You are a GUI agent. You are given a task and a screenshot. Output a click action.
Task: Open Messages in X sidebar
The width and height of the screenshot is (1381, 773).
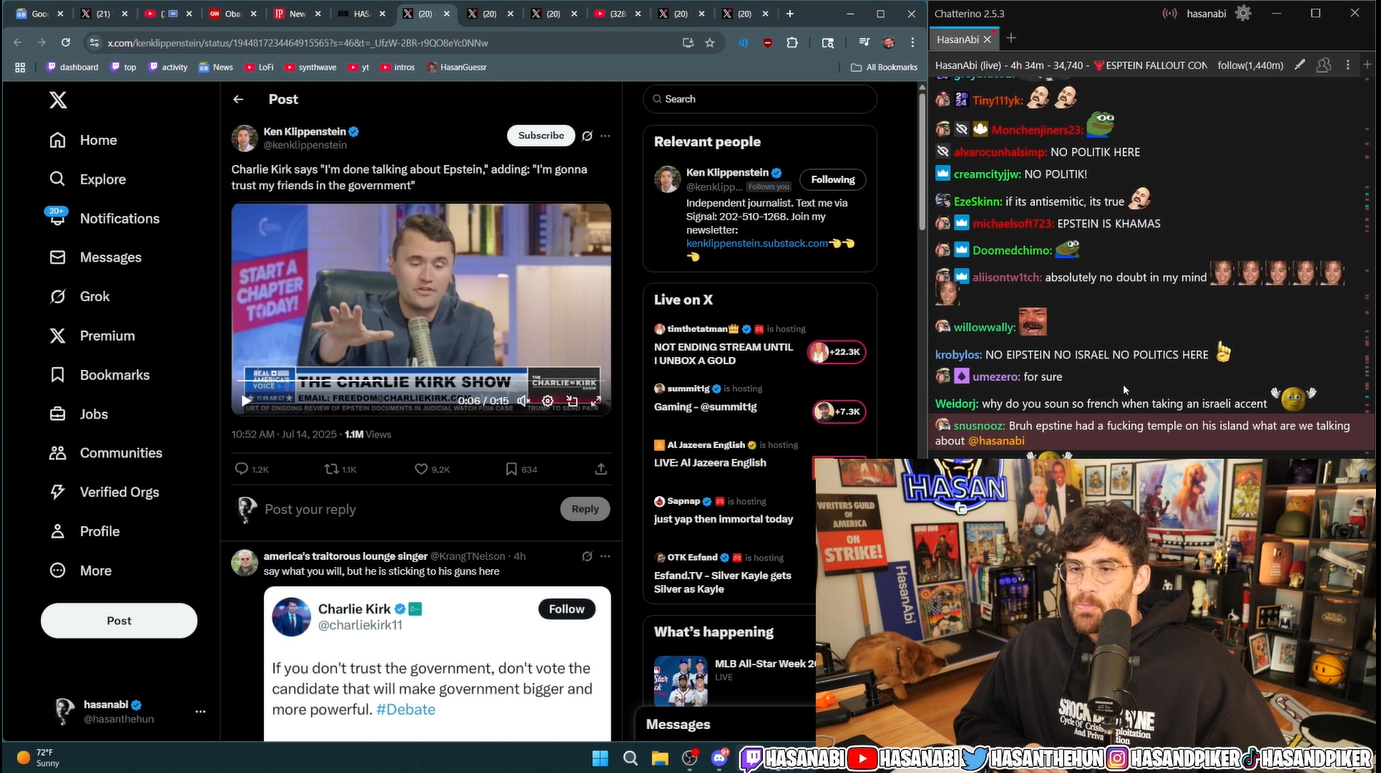tap(96, 257)
